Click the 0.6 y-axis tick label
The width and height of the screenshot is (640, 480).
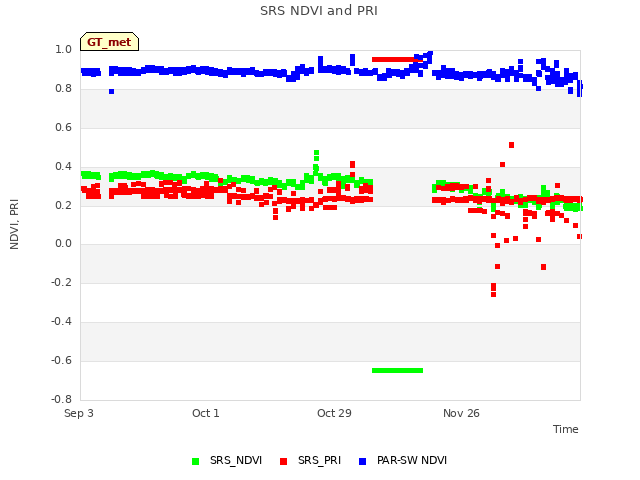63,127
